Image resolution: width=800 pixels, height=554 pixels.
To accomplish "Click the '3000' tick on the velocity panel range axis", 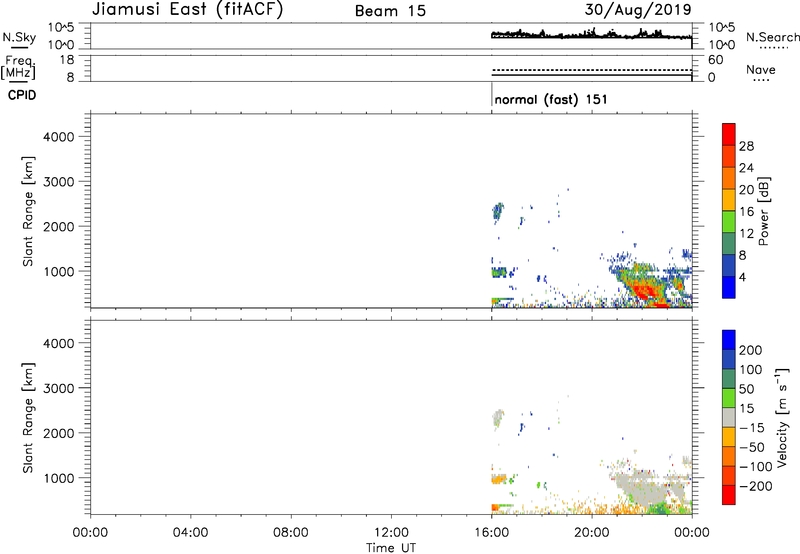I will pos(58,388).
